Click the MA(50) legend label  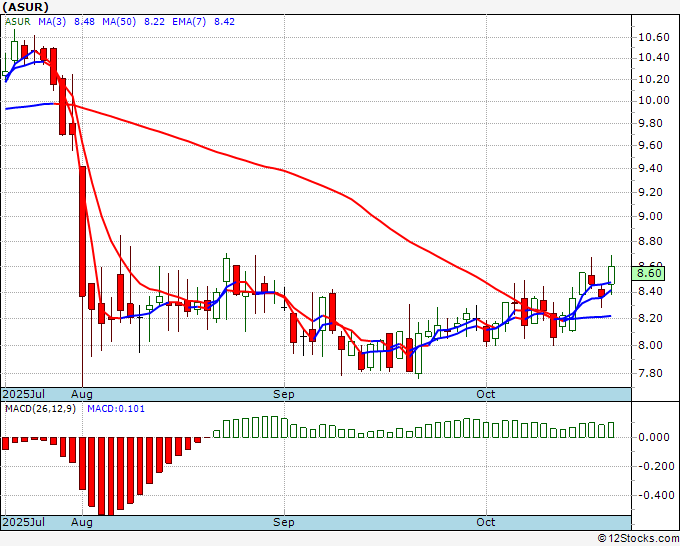click(119, 22)
